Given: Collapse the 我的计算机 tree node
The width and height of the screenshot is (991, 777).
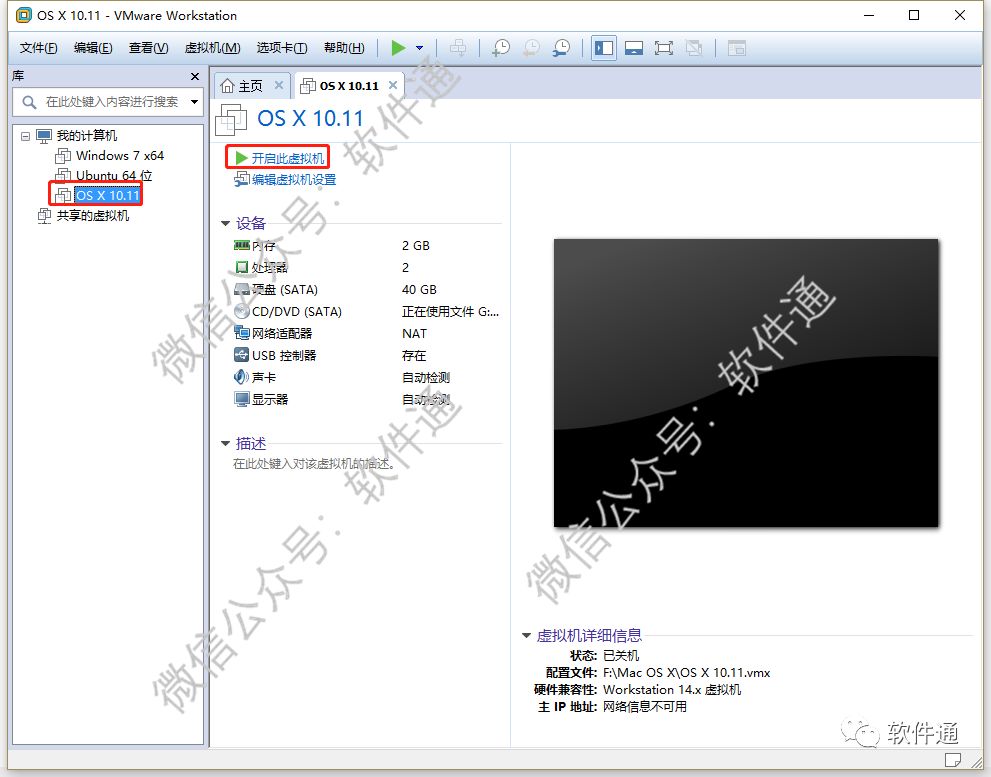Looking at the screenshot, I should (25, 136).
